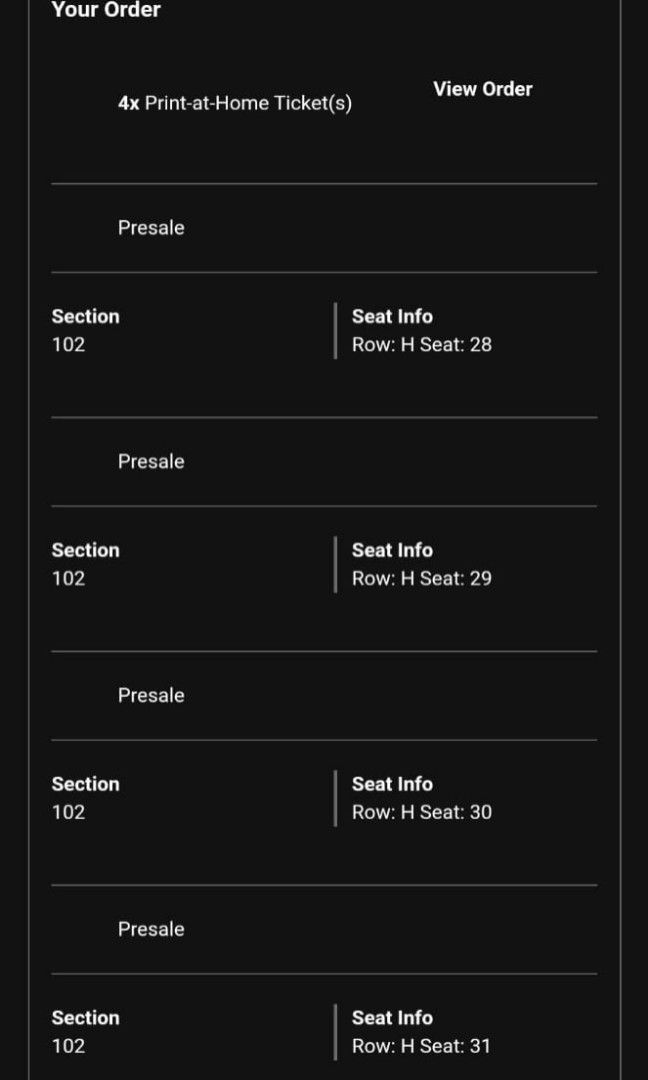Select the divider line above first Presale

(324, 184)
